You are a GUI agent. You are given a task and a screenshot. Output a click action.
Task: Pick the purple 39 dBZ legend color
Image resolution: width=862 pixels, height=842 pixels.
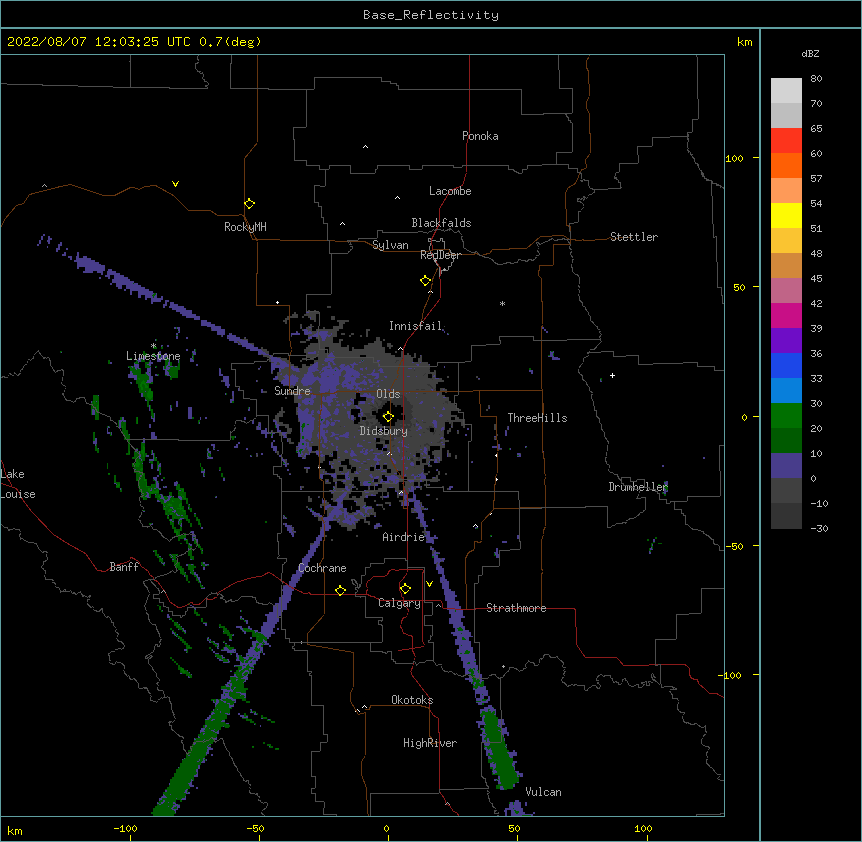[786, 341]
